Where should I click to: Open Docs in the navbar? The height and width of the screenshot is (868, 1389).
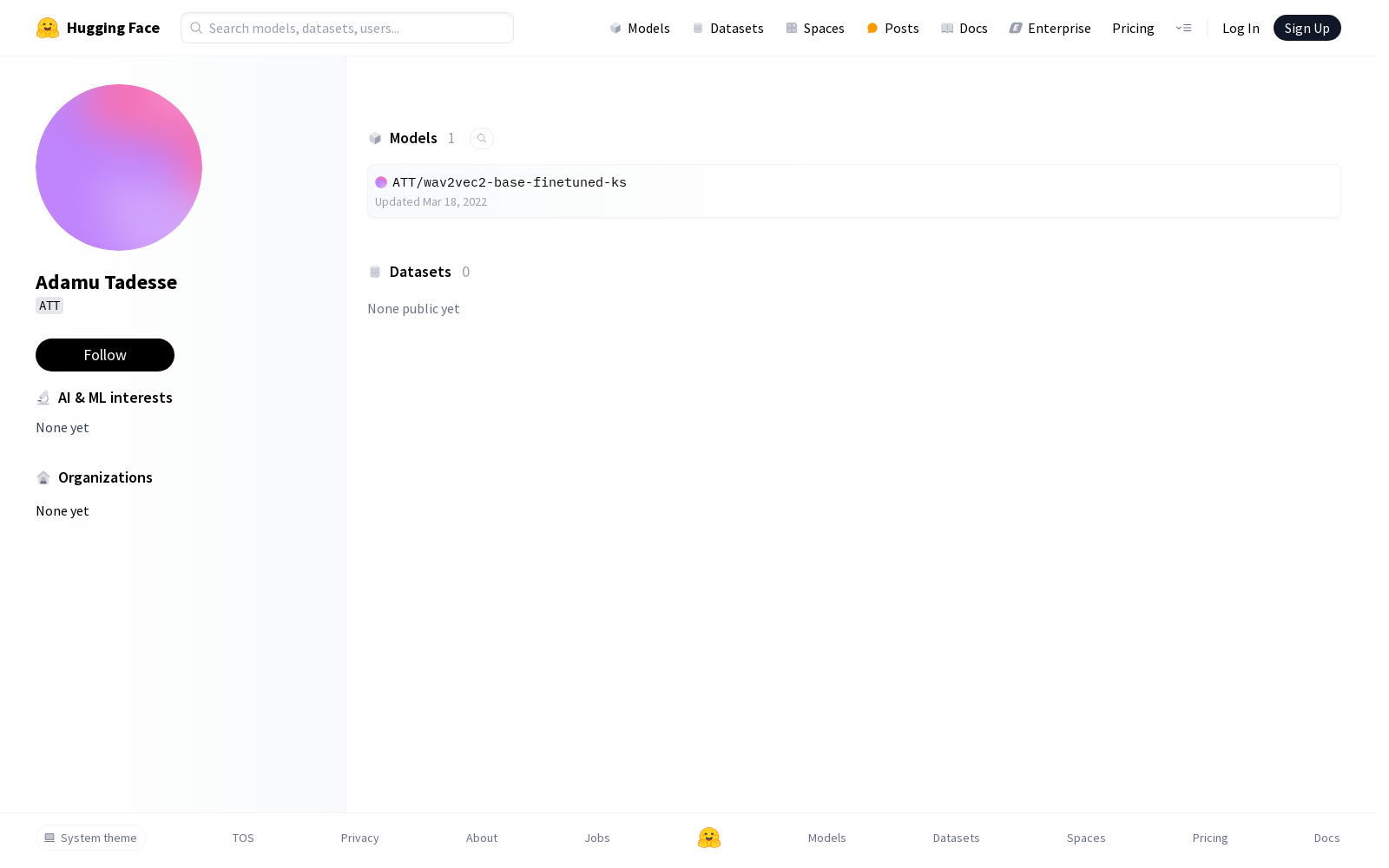[x=964, y=29]
